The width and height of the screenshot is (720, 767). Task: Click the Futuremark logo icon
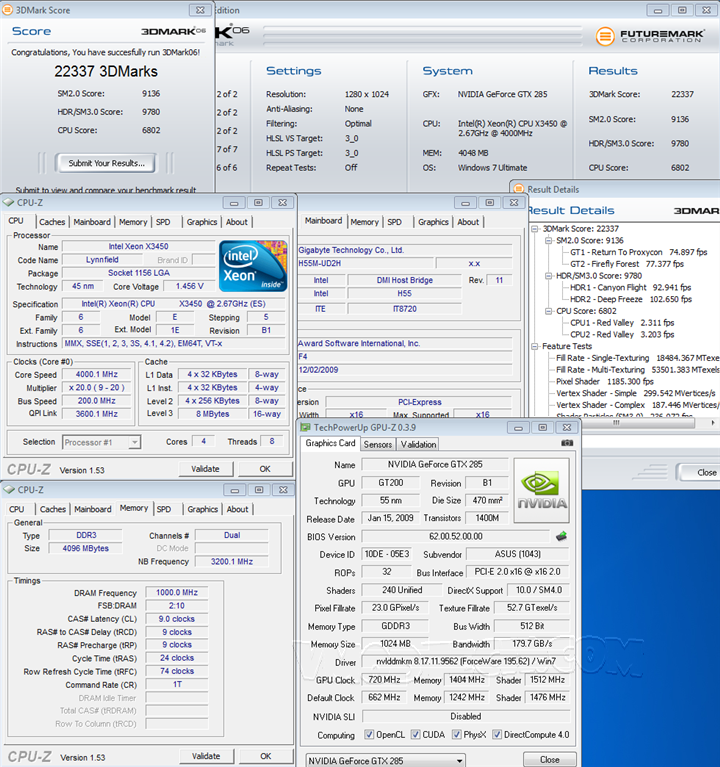(605, 36)
